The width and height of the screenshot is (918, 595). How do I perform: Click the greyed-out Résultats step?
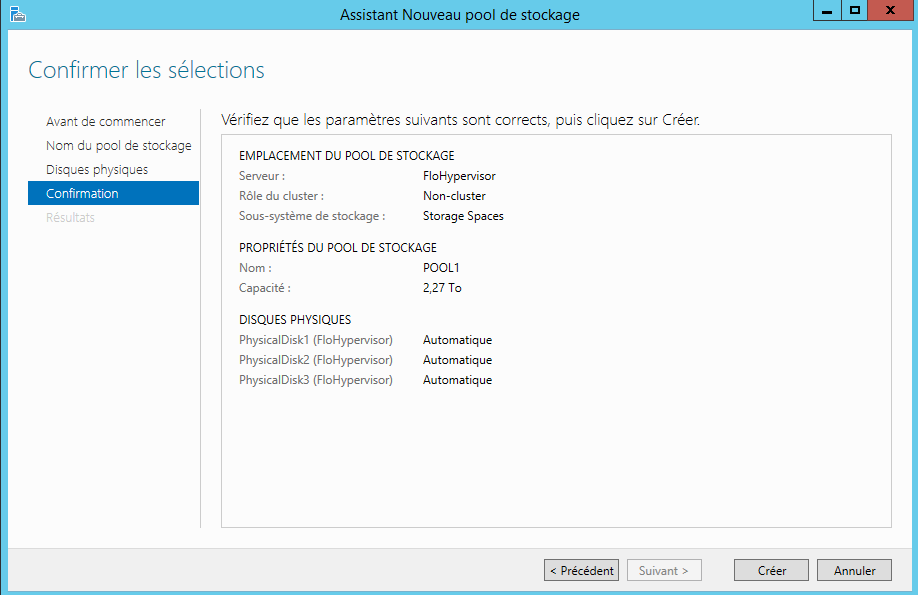pos(70,218)
